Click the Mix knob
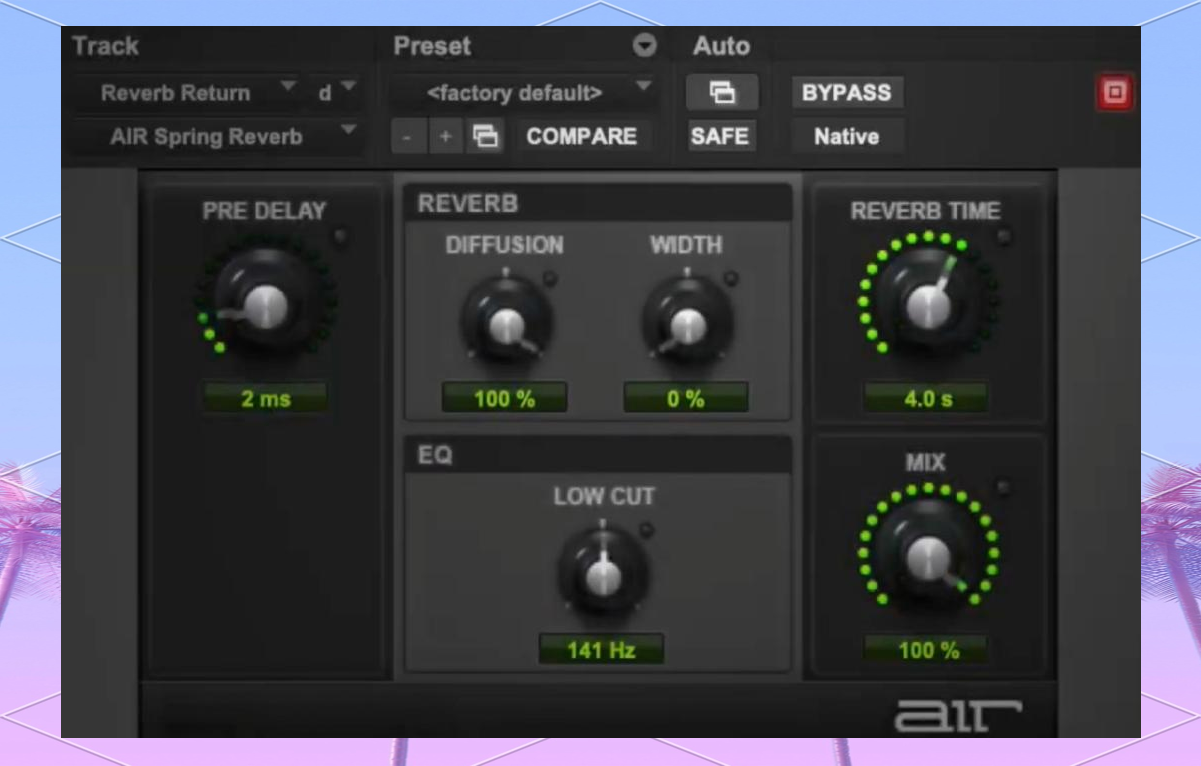Image resolution: width=1201 pixels, height=766 pixels. (x=928, y=556)
